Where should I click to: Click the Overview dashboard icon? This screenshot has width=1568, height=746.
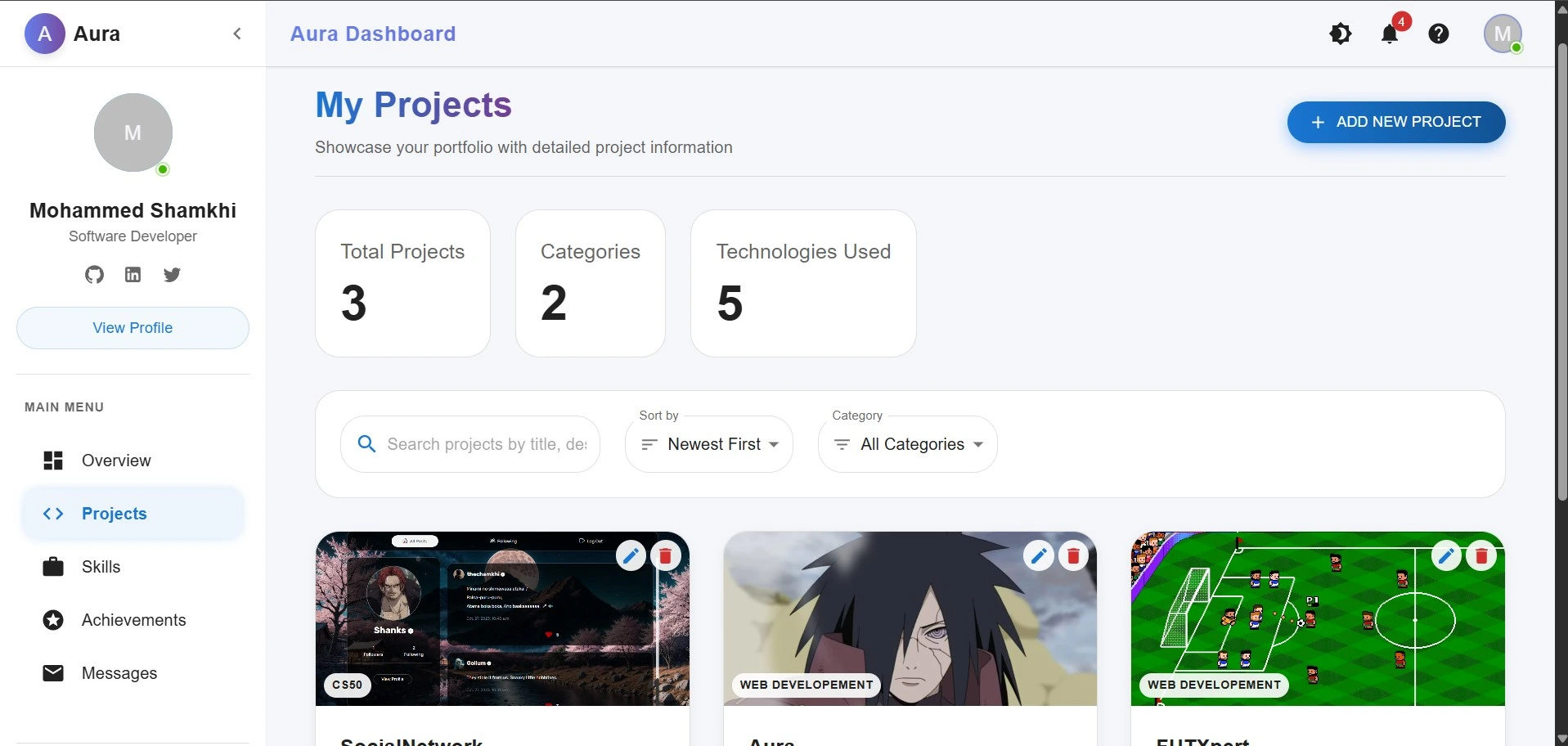[53, 461]
